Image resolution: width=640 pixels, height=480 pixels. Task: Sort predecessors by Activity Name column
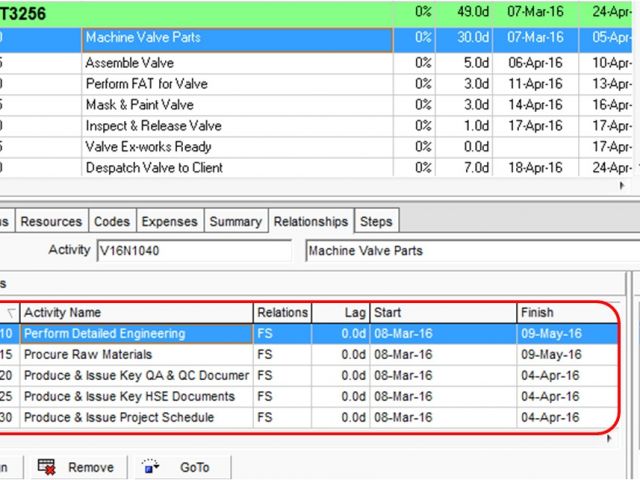coord(136,313)
